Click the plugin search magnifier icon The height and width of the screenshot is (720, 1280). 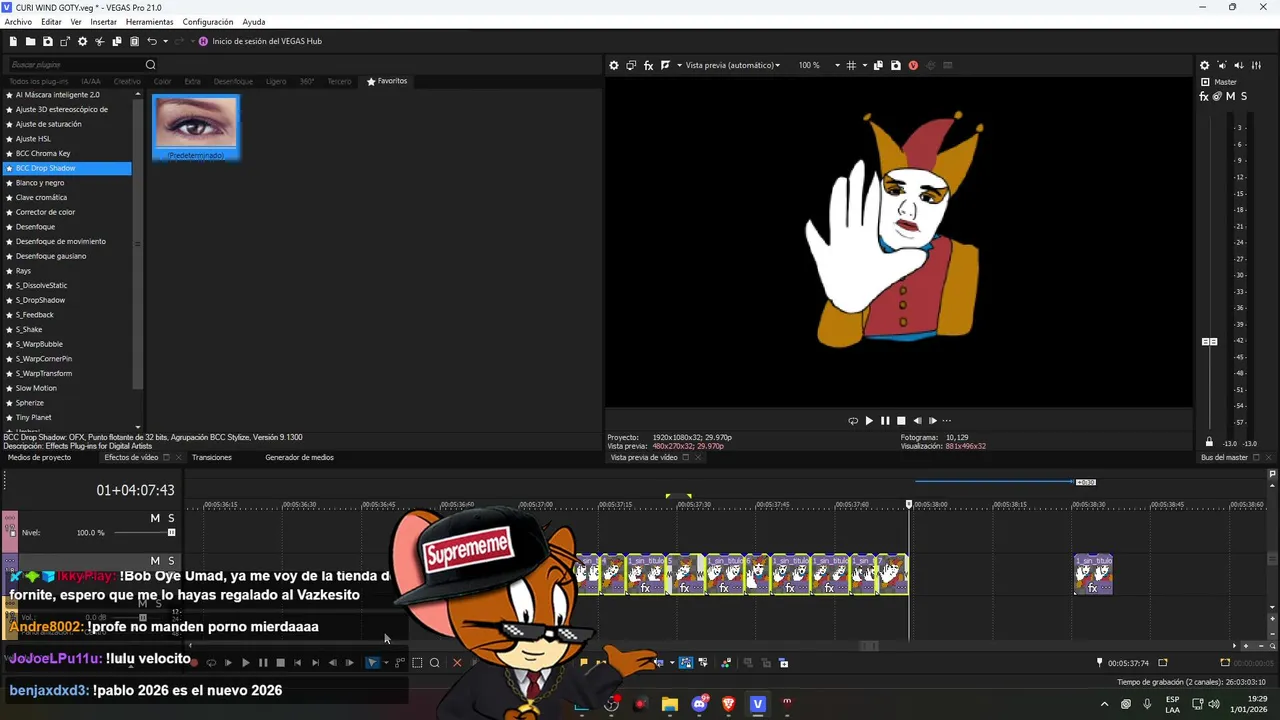(x=150, y=65)
